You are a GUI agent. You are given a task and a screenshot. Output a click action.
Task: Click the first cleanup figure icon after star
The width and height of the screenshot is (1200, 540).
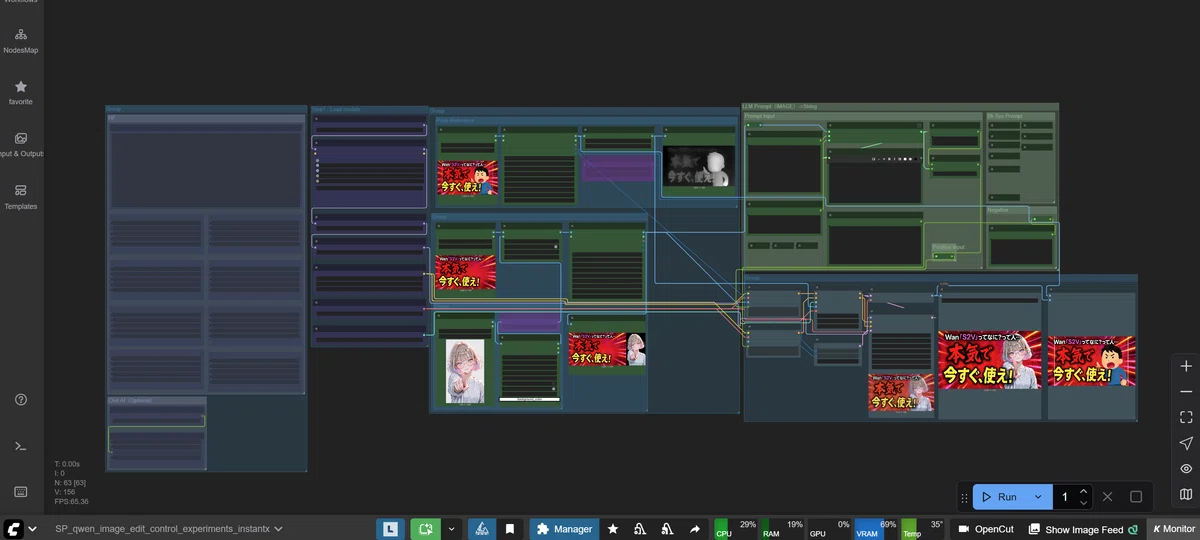pos(640,529)
